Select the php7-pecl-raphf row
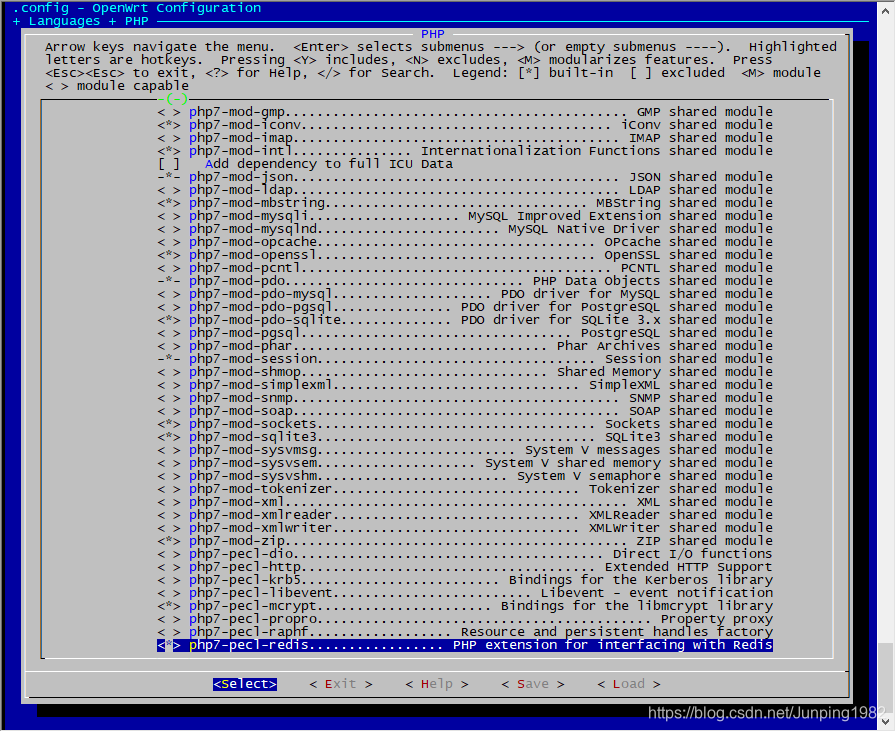Image resolution: width=896 pixels, height=732 pixels. point(465,632)
